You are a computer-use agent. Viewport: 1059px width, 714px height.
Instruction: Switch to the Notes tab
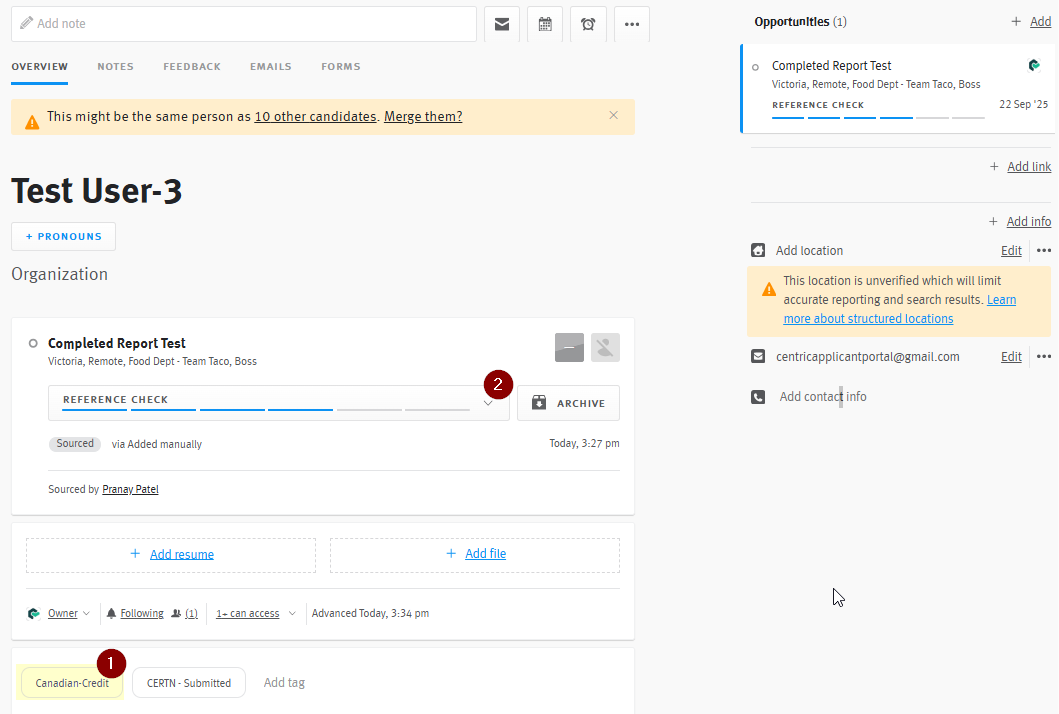[115, 66]
